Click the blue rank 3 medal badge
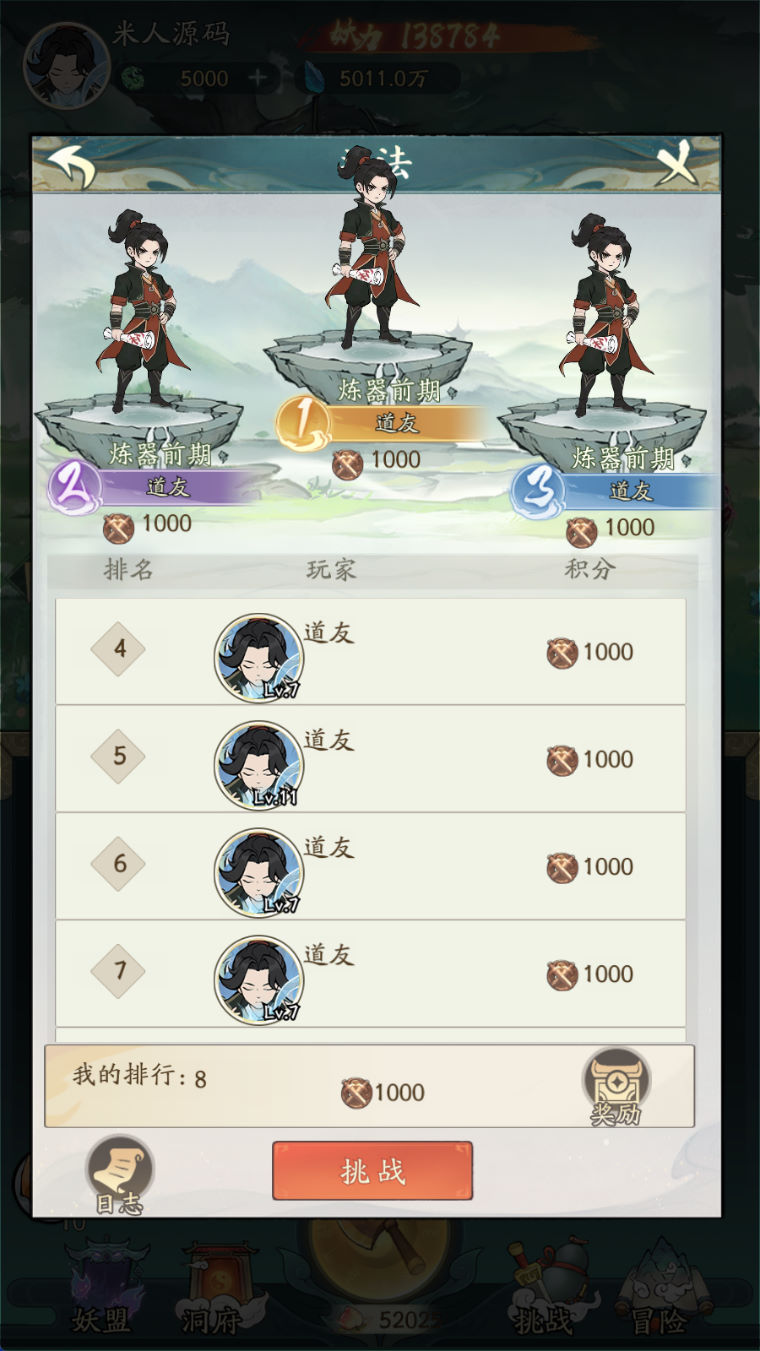This screenshot has height=1351, width=760. coord(538,491)
